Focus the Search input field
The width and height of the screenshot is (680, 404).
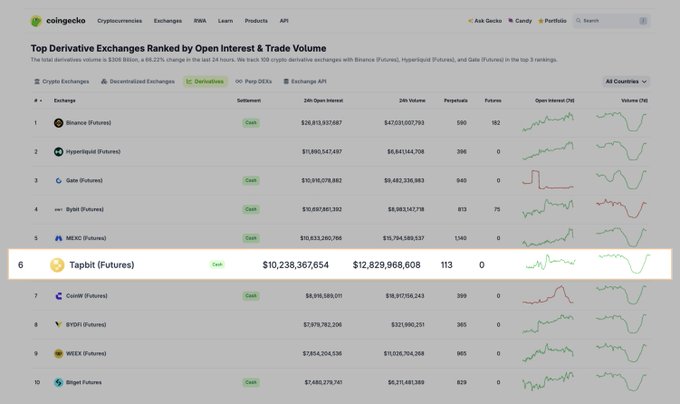(611, 21)
